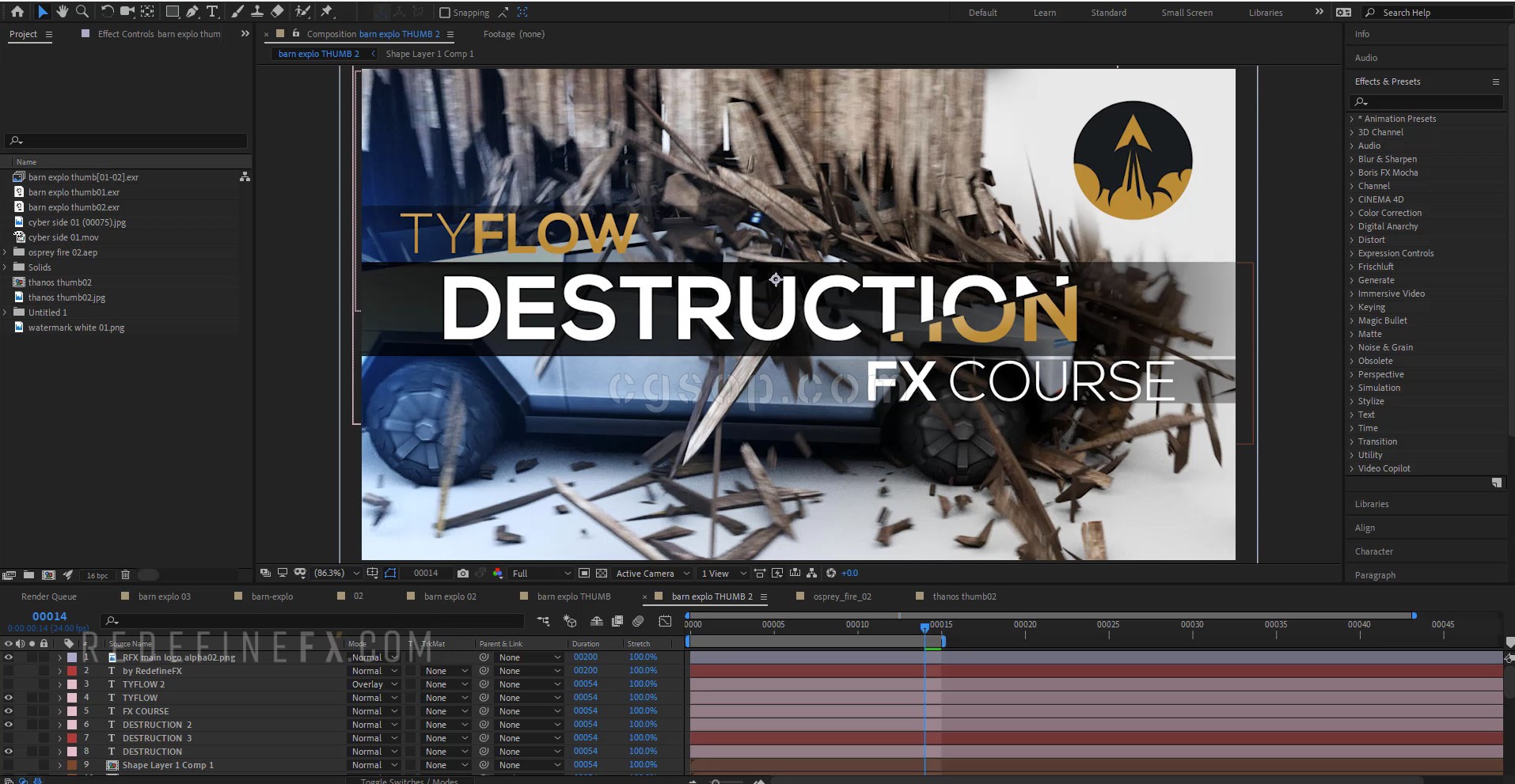Screen dimensions: 1515x784
Task: Select the Brush tool
Action: 237,12
